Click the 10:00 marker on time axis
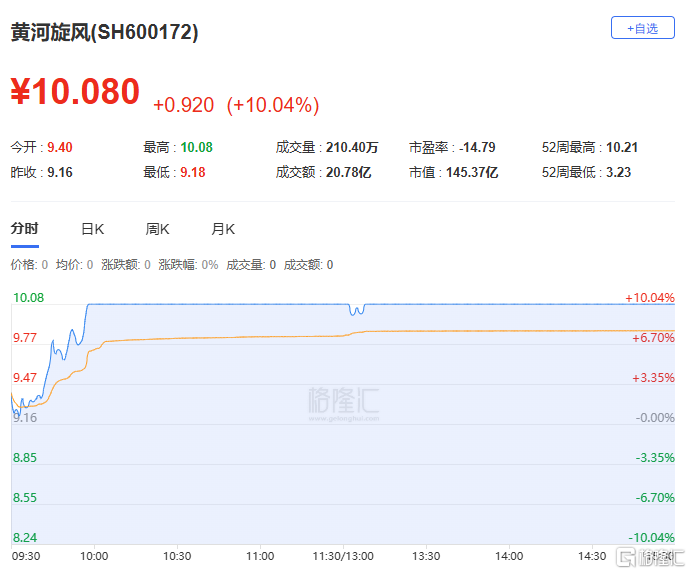 point(94,555)
